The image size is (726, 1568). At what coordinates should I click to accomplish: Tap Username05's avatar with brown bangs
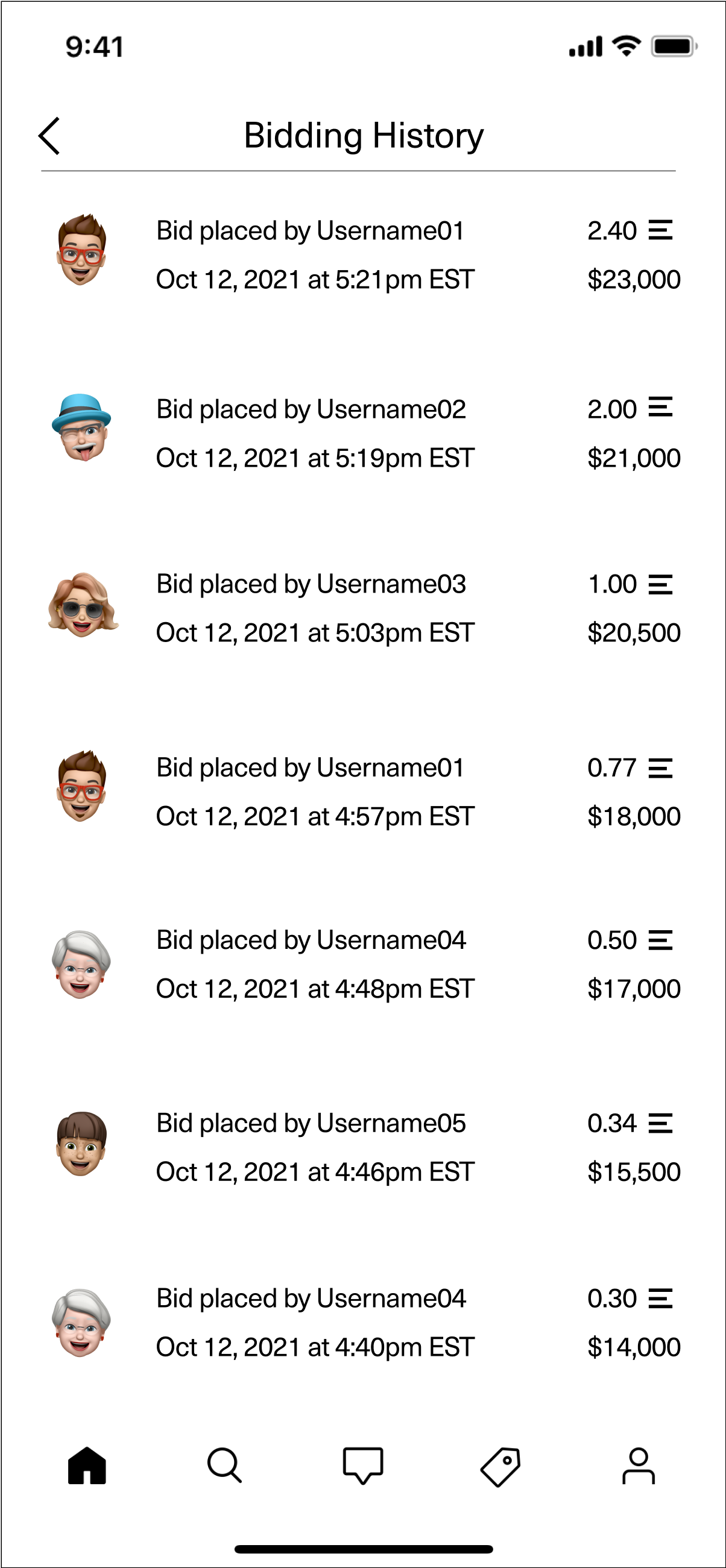(81, 1144)
